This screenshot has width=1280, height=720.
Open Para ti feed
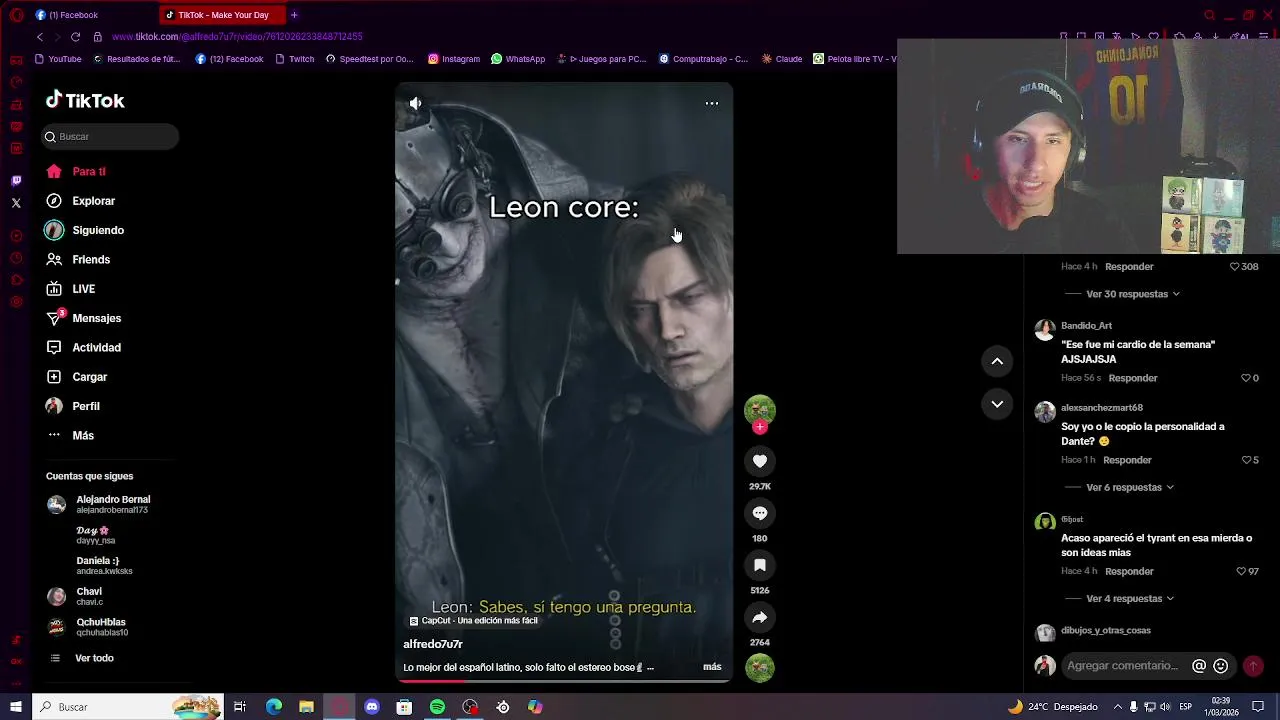click(76, 171)
